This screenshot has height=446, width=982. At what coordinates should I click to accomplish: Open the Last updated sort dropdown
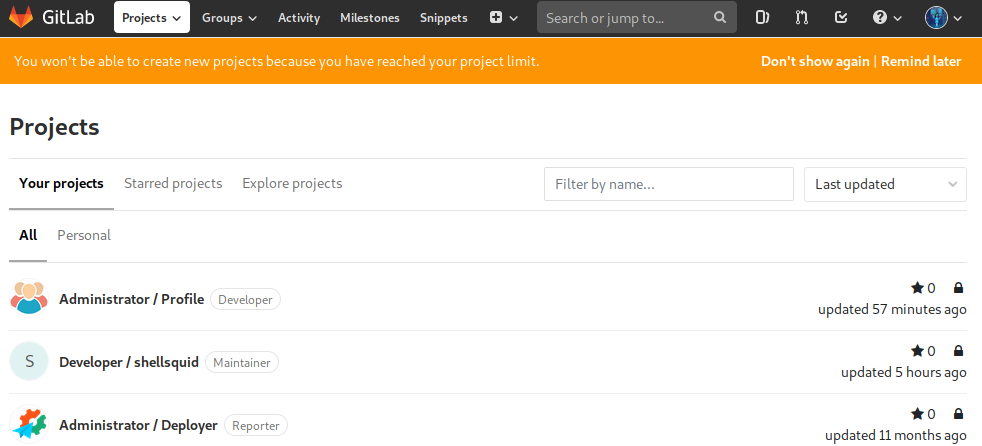coord(885,184)
